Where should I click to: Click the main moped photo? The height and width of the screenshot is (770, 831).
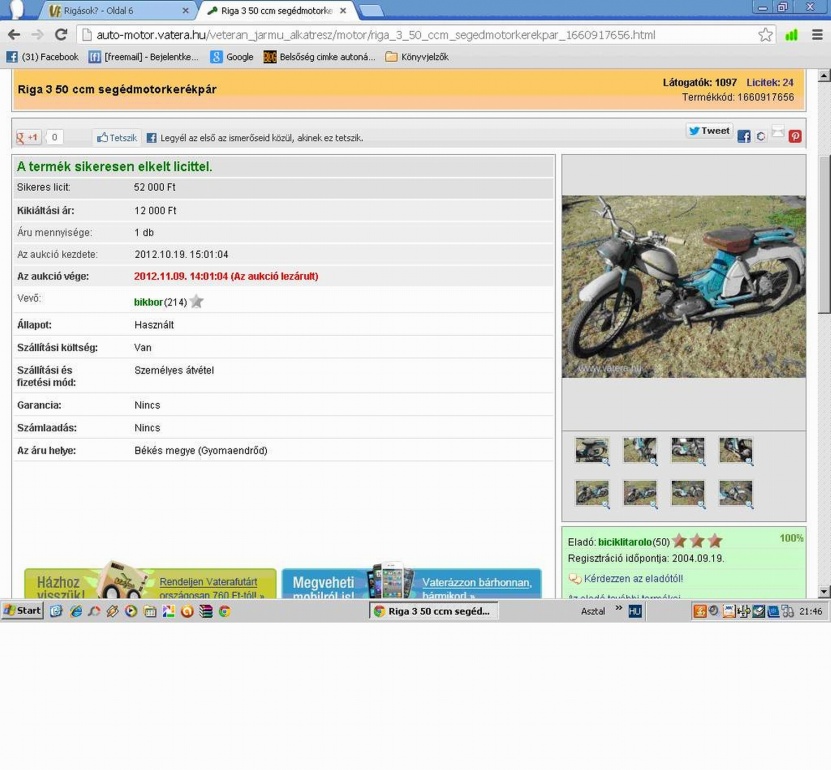coord(683,286)
